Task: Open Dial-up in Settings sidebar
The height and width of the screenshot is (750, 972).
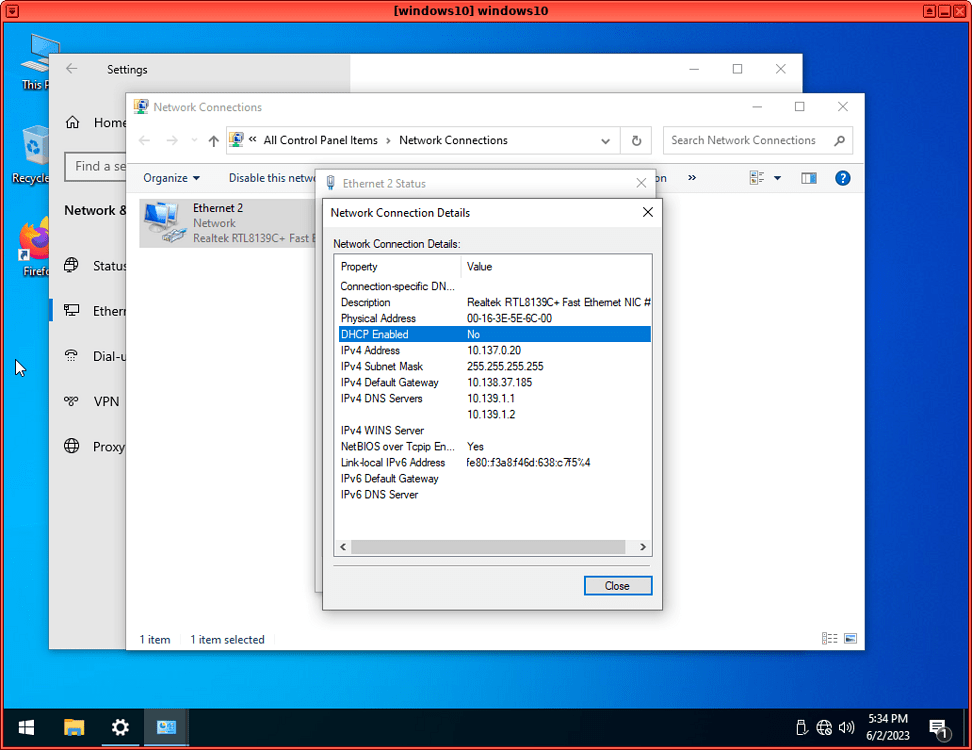Action: pos(95,356)
